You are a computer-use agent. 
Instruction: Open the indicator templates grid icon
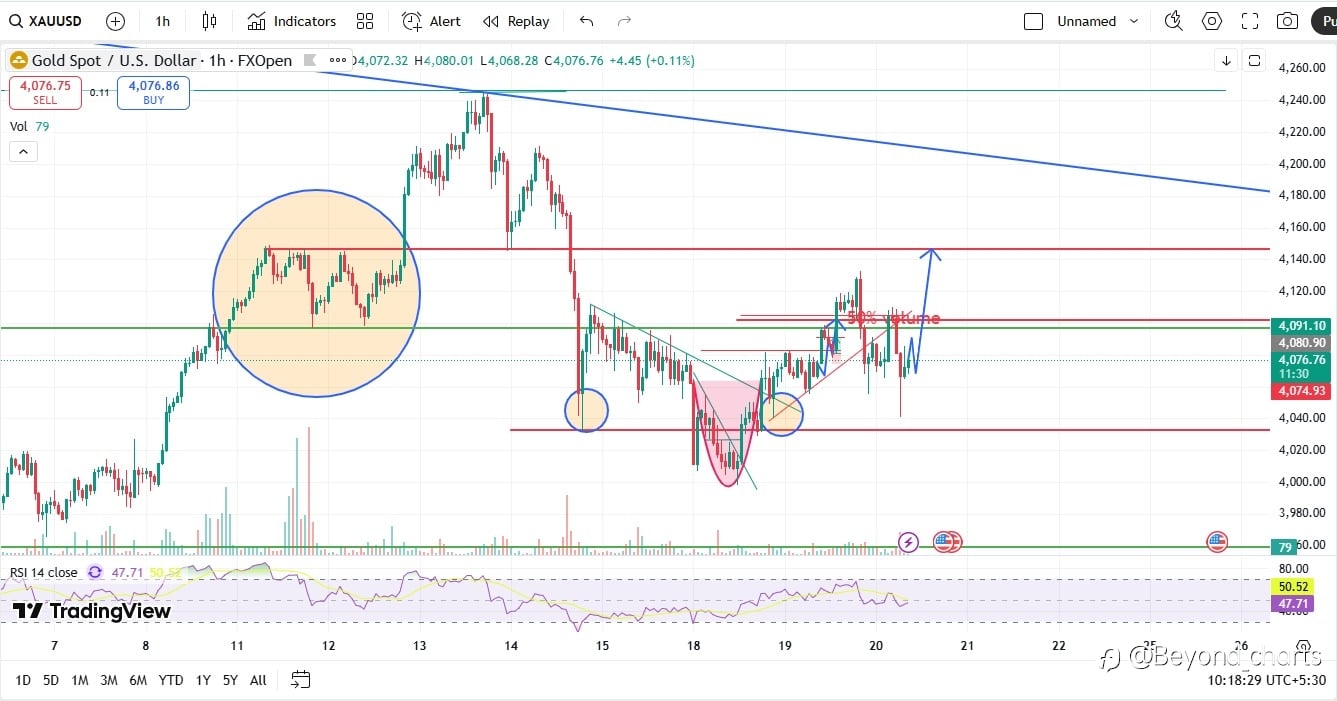pyautogui.click(x=365, y=21)
